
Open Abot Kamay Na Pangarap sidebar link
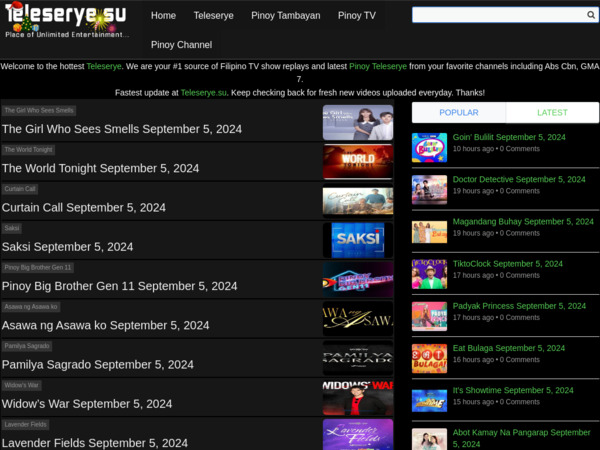pos(521,438)
